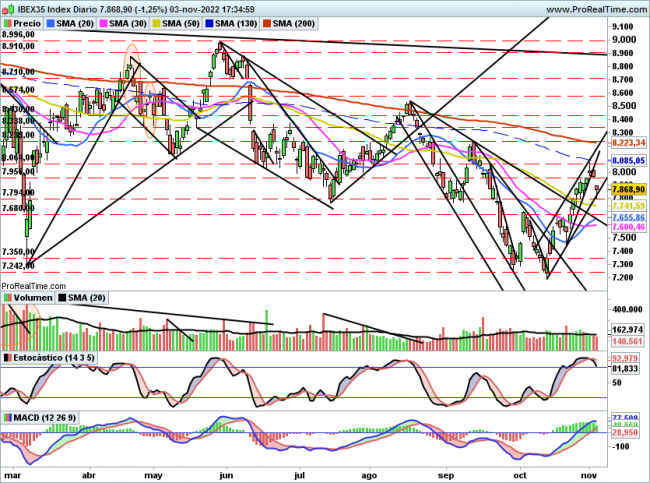Click the 8.996,00 resistance level label
650x483 pixels.
17,35
